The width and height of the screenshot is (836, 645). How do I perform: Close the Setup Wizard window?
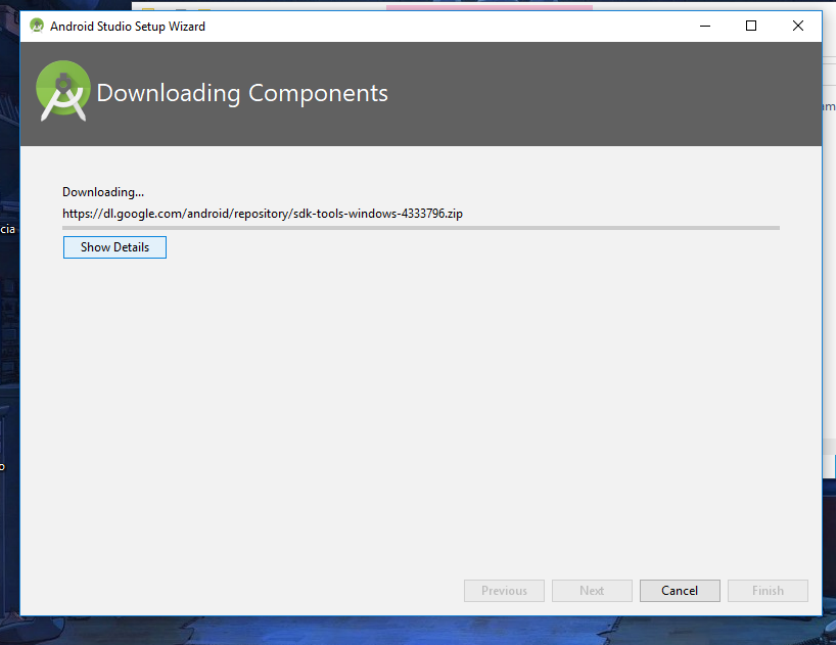pos(798,26)
